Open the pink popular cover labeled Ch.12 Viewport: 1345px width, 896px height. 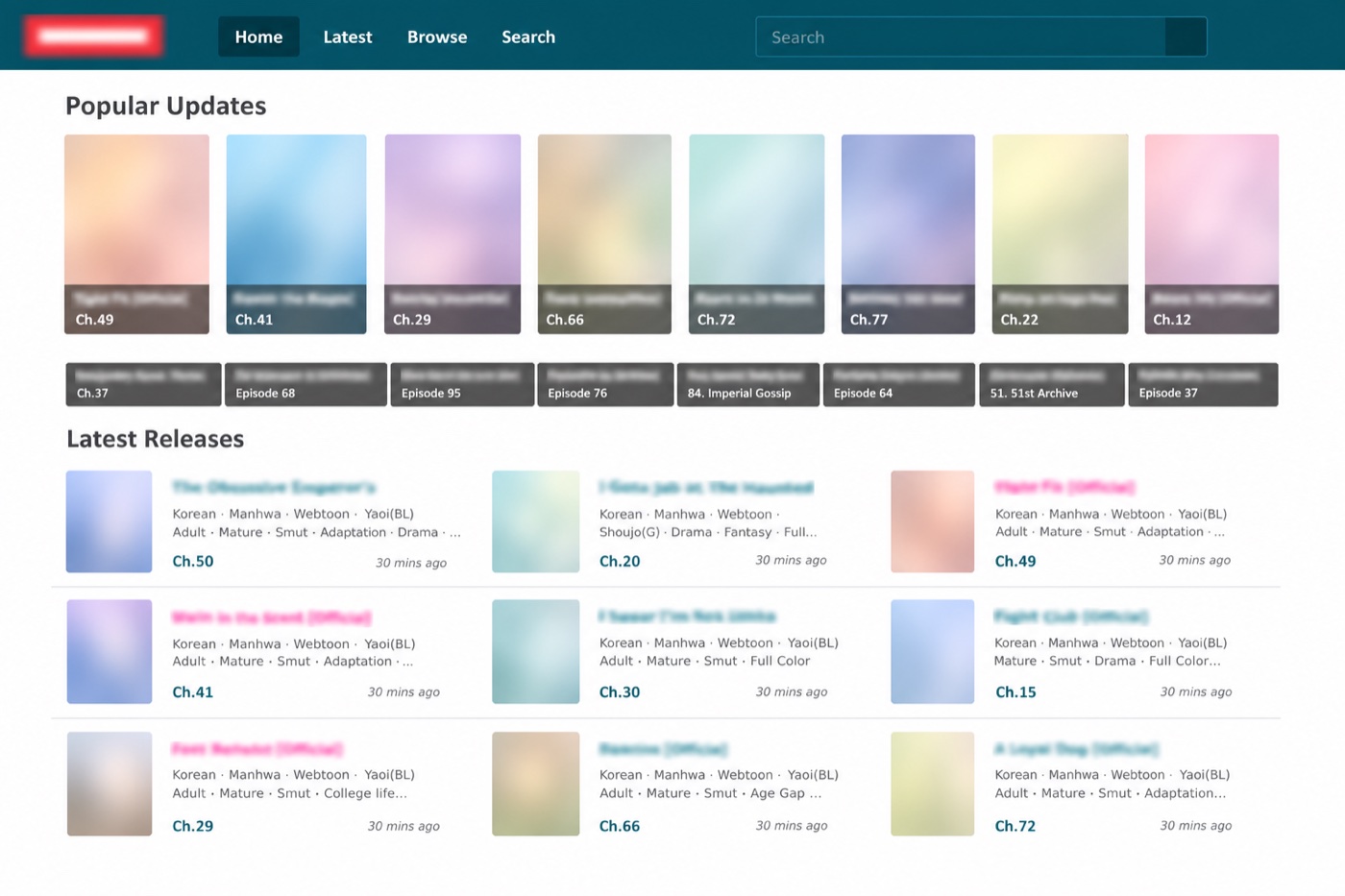tap(1211, 234)
